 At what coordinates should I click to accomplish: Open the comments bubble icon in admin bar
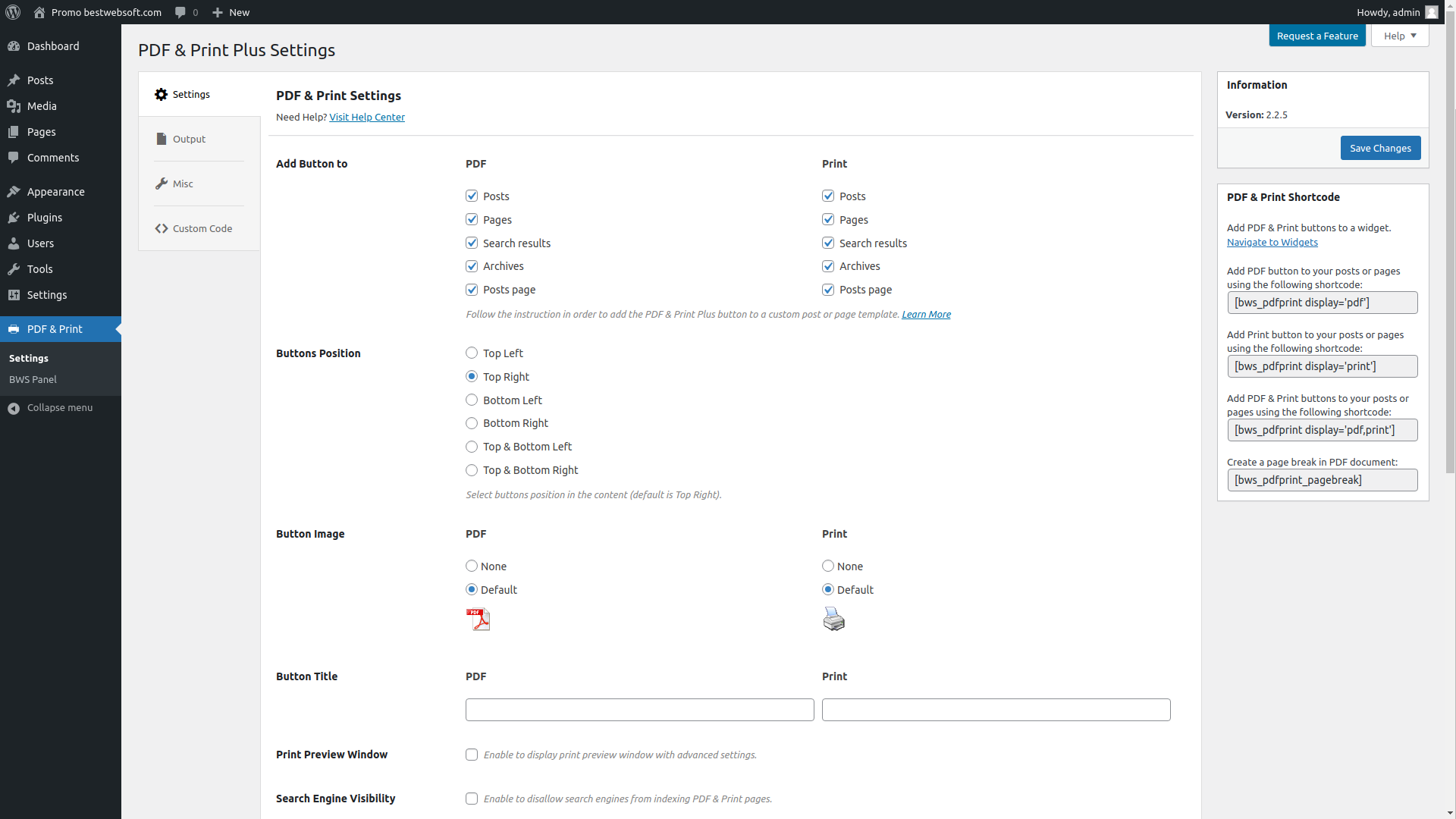180,12
